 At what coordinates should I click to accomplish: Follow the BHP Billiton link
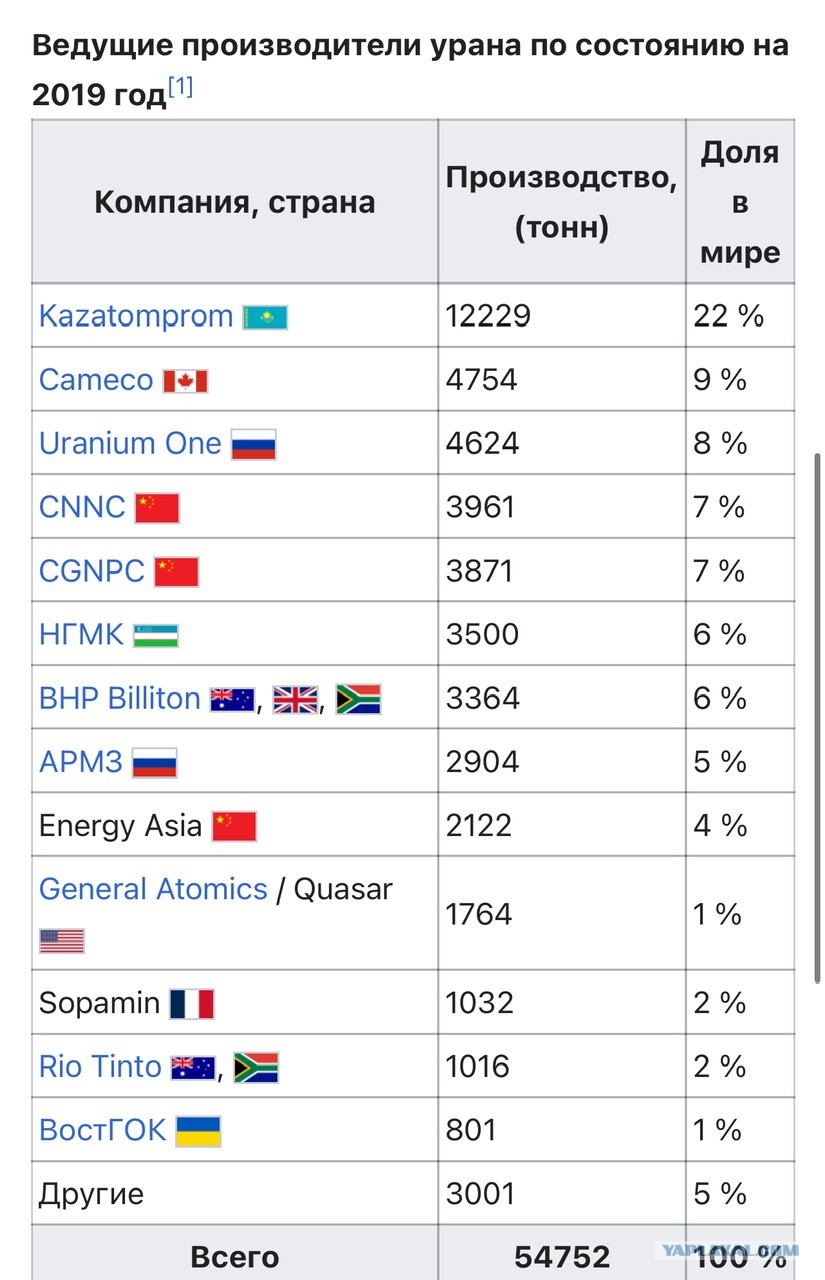coord(120,698)
